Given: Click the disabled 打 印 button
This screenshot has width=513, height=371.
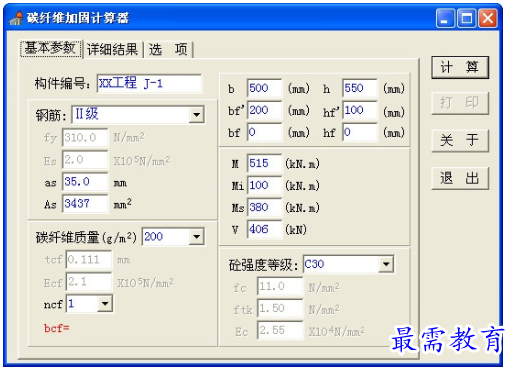Looking at the screenshot, I should click(x=460, y=103).
